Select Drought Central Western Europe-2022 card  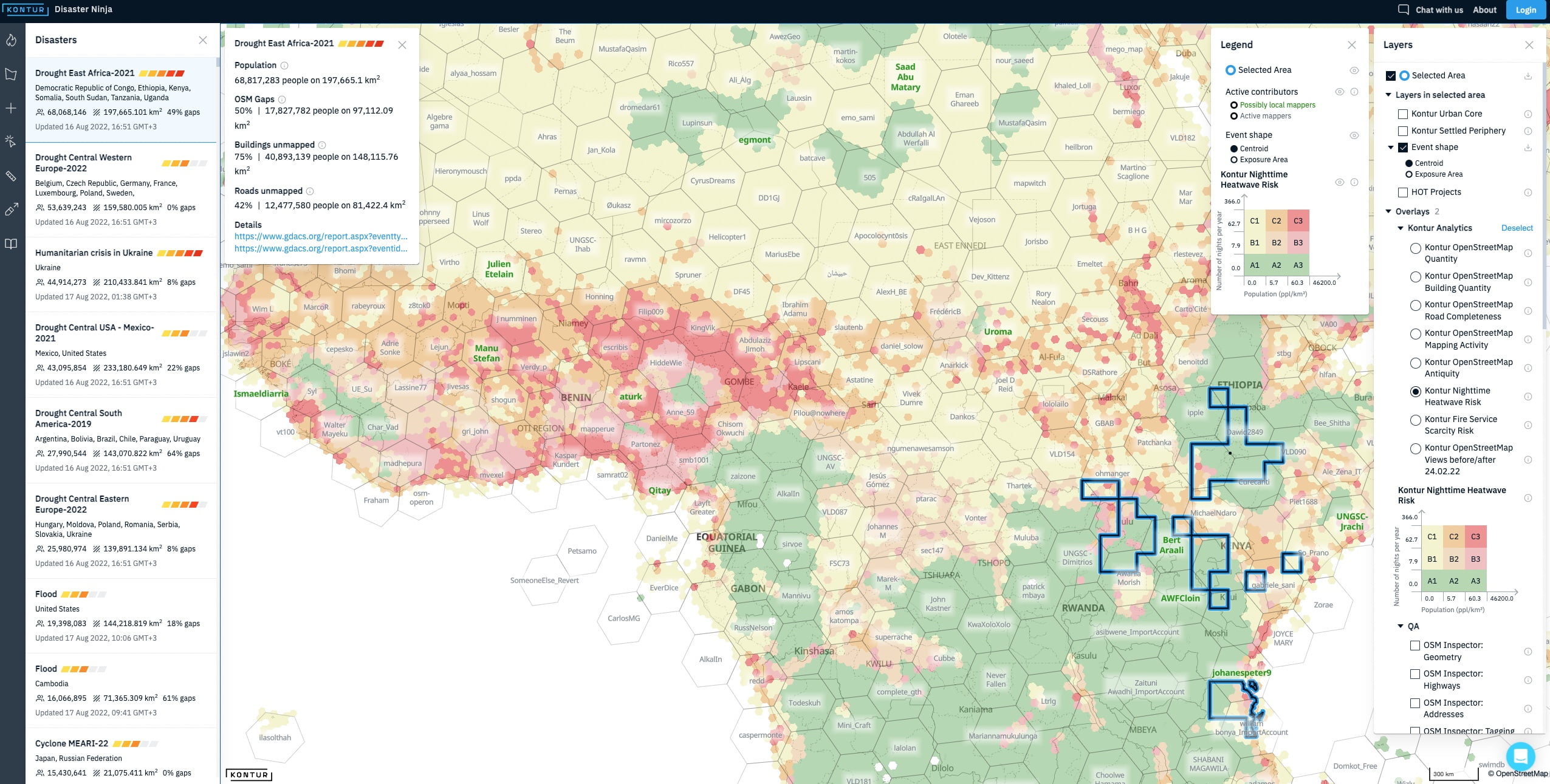click(x=121, y=189)
